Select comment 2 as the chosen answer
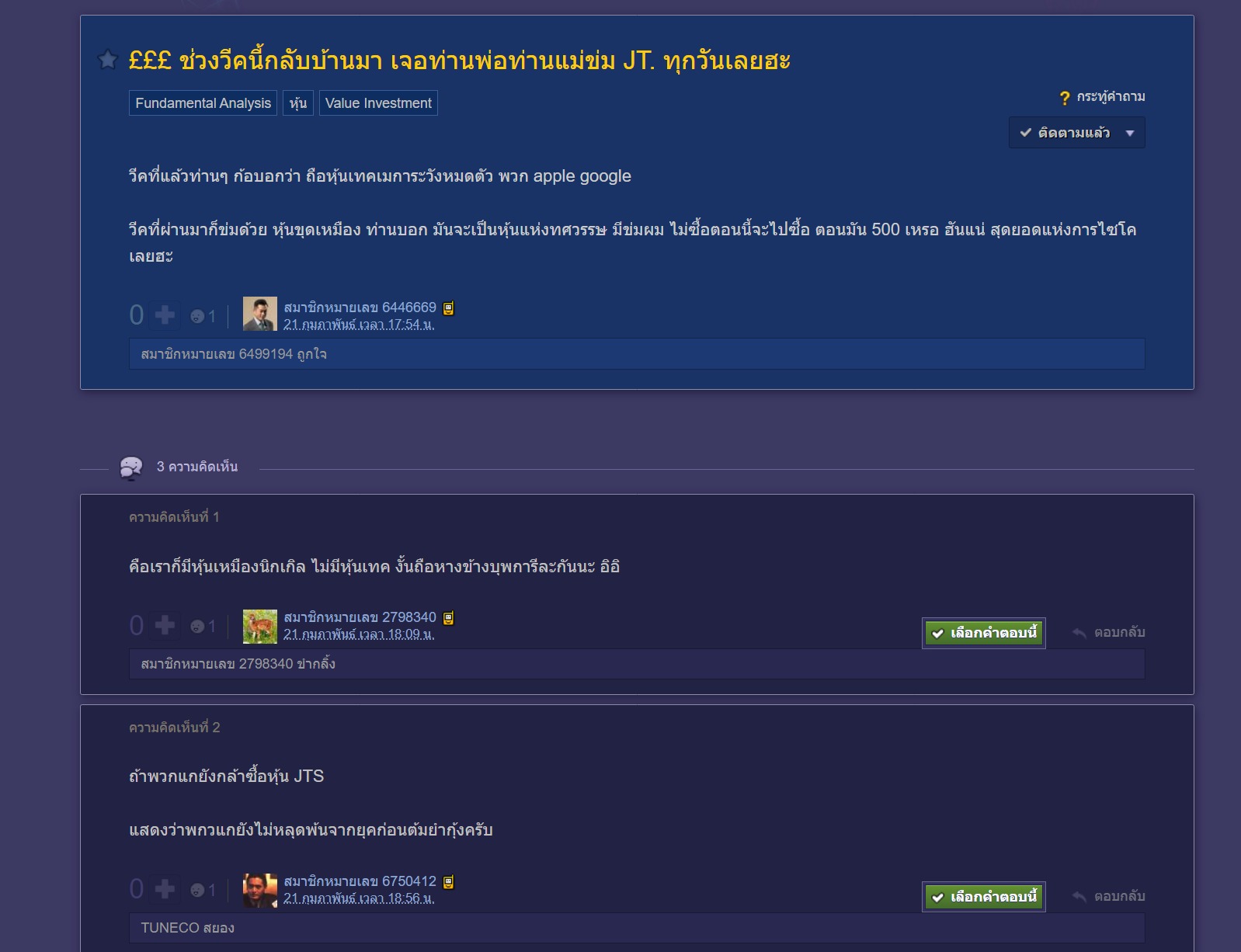 (984, 897)
